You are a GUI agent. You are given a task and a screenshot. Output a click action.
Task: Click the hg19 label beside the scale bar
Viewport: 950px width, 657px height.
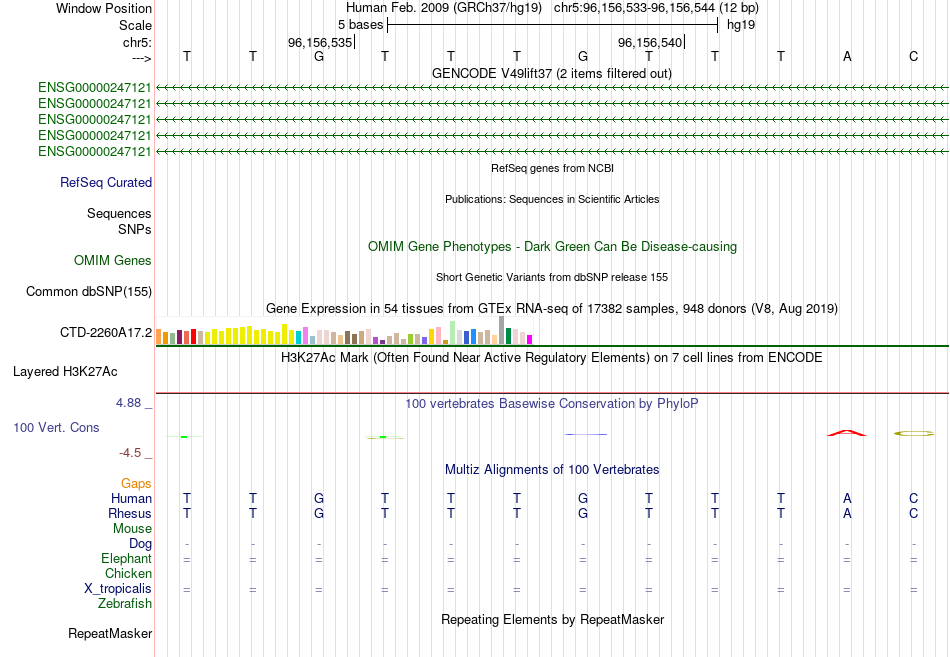click(741, 25)
